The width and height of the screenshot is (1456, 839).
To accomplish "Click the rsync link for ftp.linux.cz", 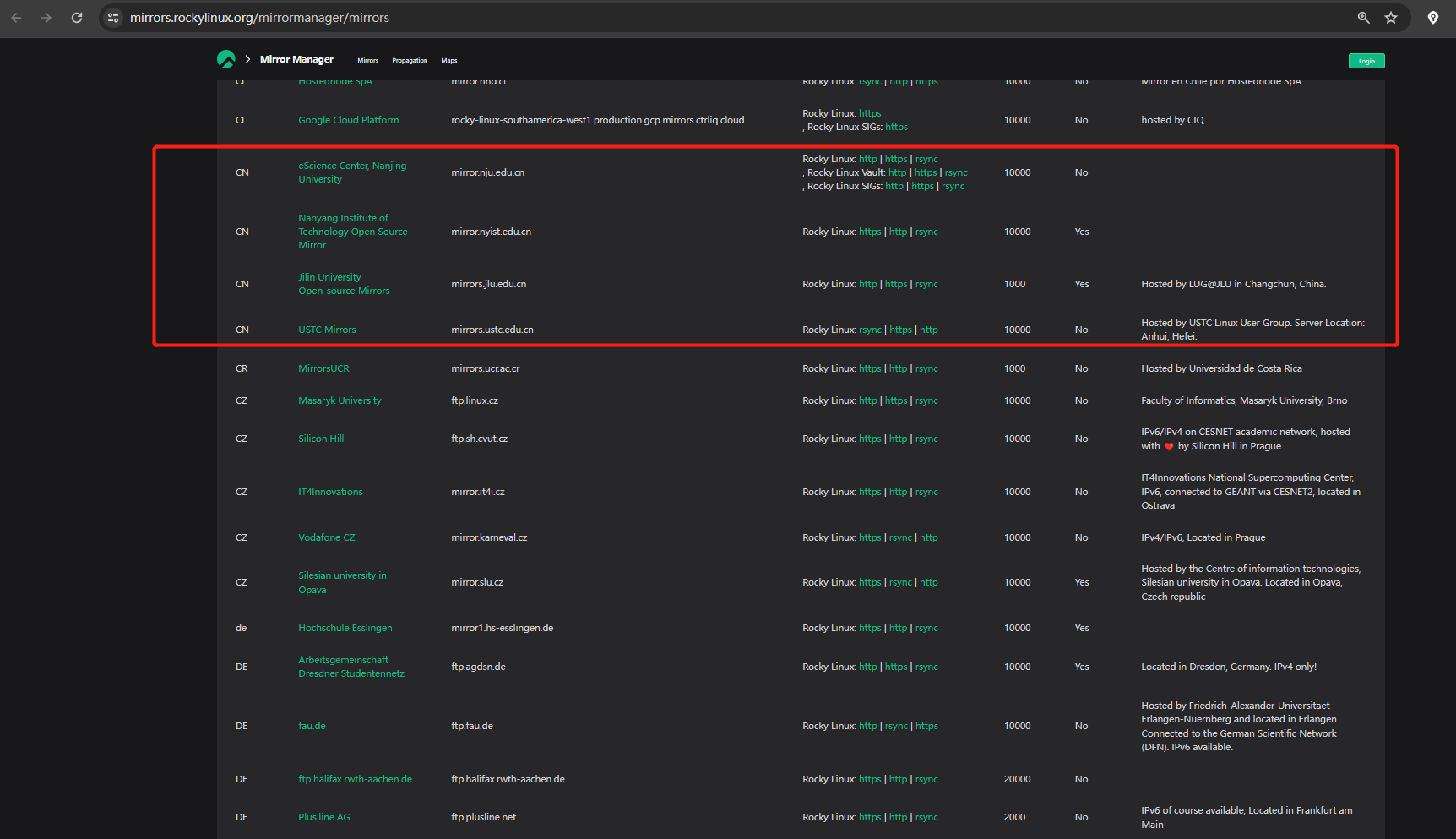I will [x=926, y=400].
